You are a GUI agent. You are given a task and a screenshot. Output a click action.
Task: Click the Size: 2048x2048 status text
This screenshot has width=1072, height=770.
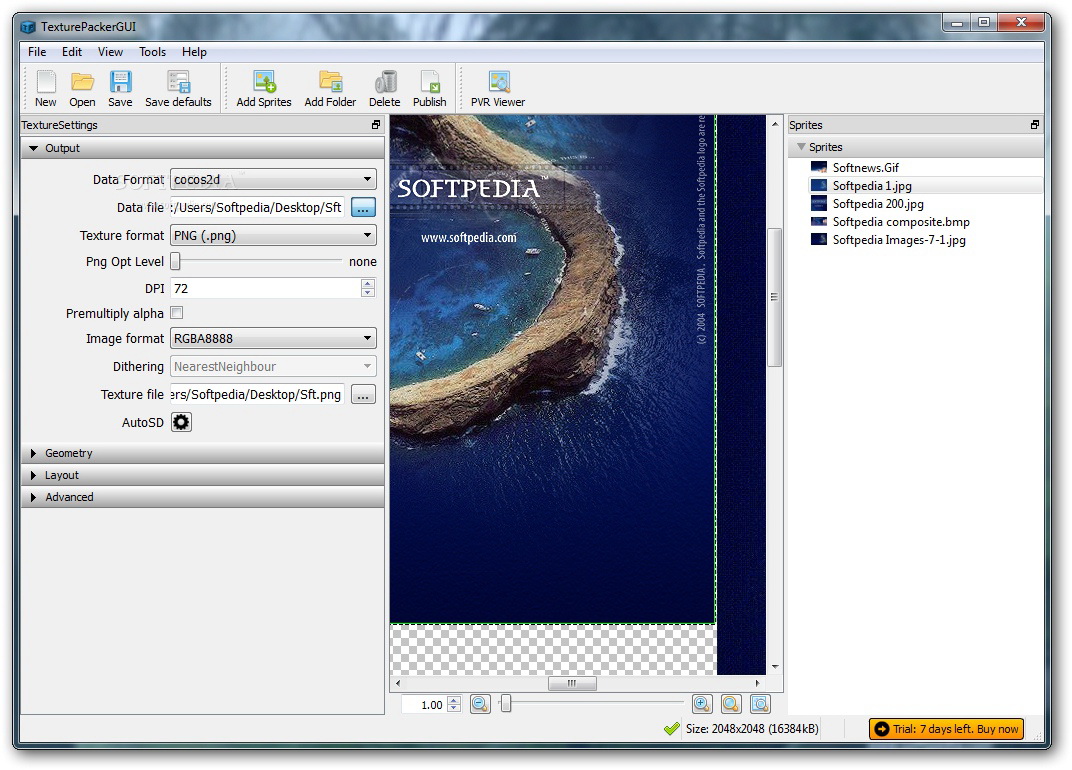pyautogui.click(x=752, y=729)
